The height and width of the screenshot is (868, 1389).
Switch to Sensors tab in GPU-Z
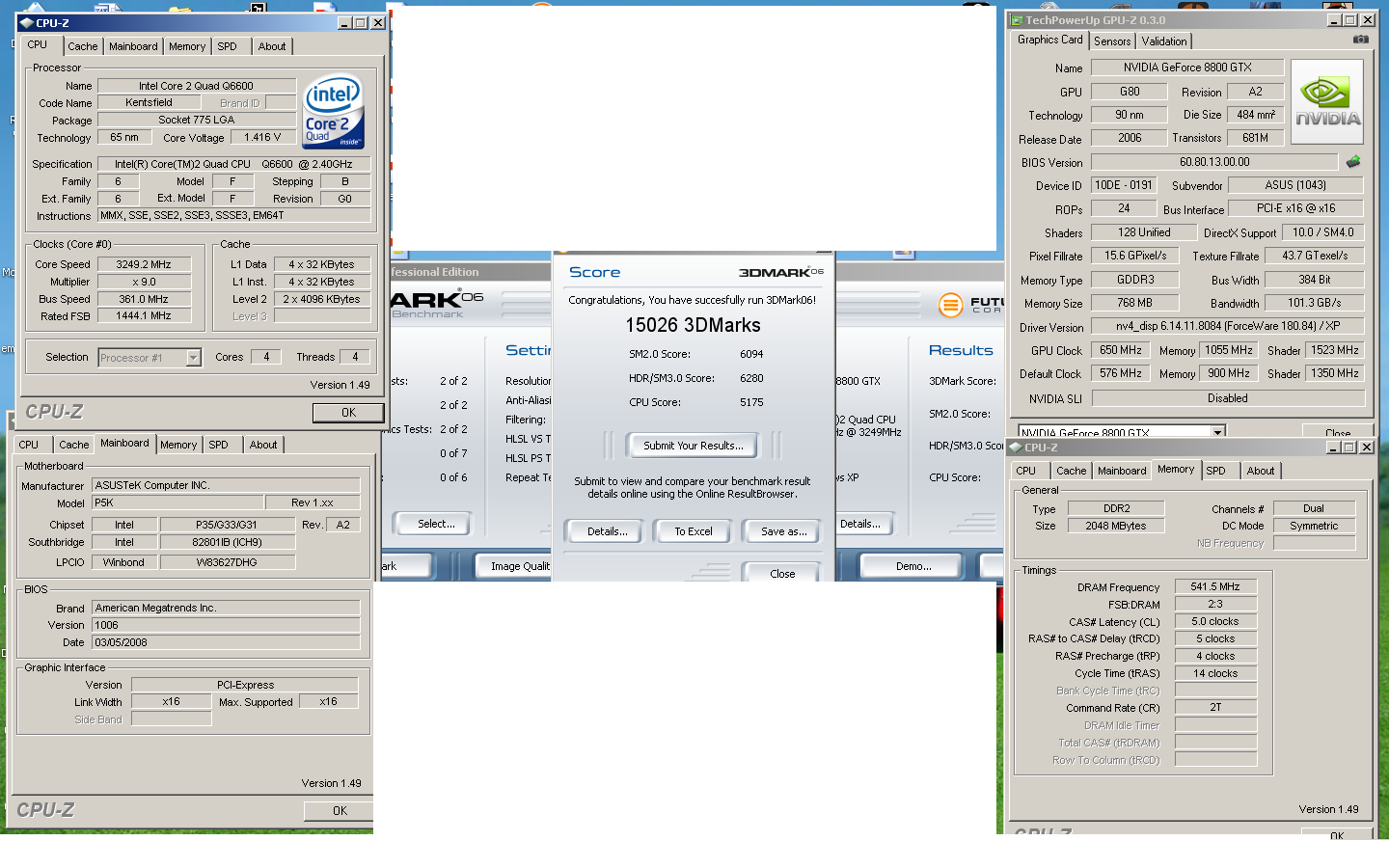pos(1112,41)
